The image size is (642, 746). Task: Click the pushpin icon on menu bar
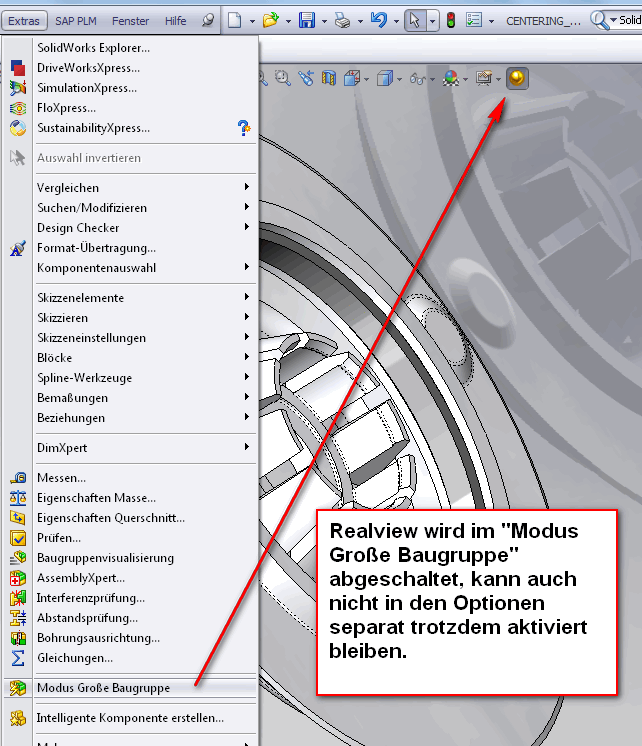click(207, 20)
